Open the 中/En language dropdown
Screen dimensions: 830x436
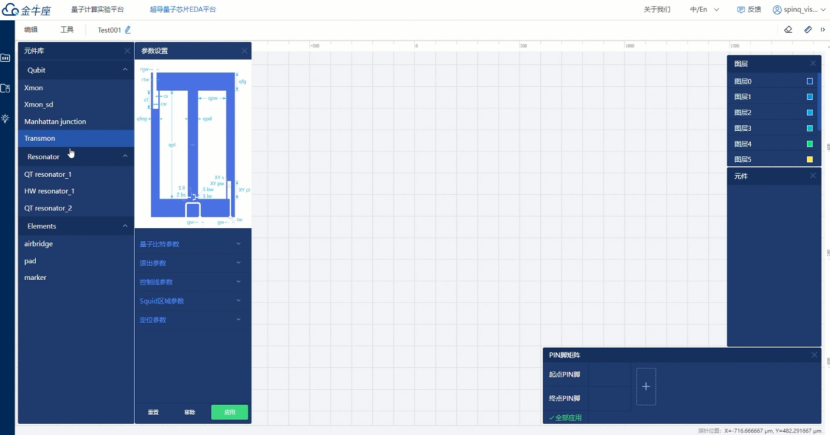pos(703,9)
